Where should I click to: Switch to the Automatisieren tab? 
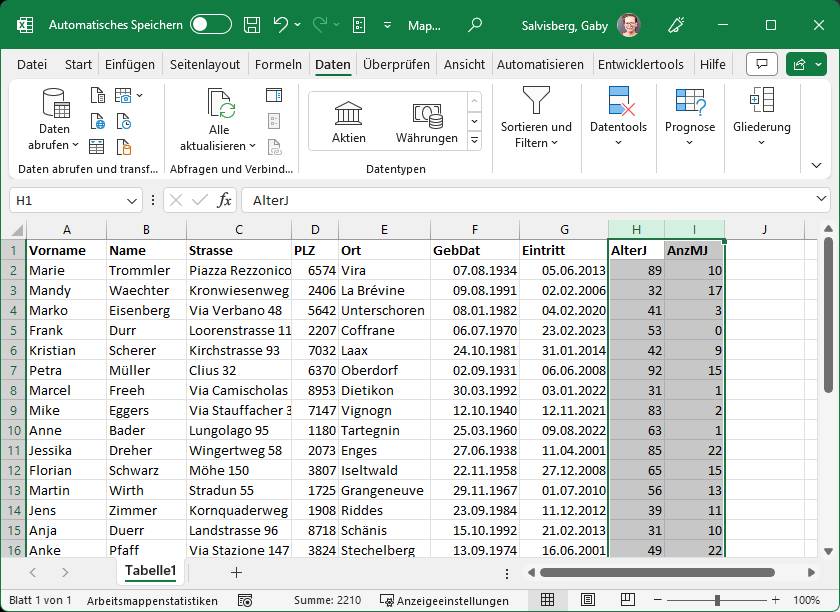coord(540,64)
